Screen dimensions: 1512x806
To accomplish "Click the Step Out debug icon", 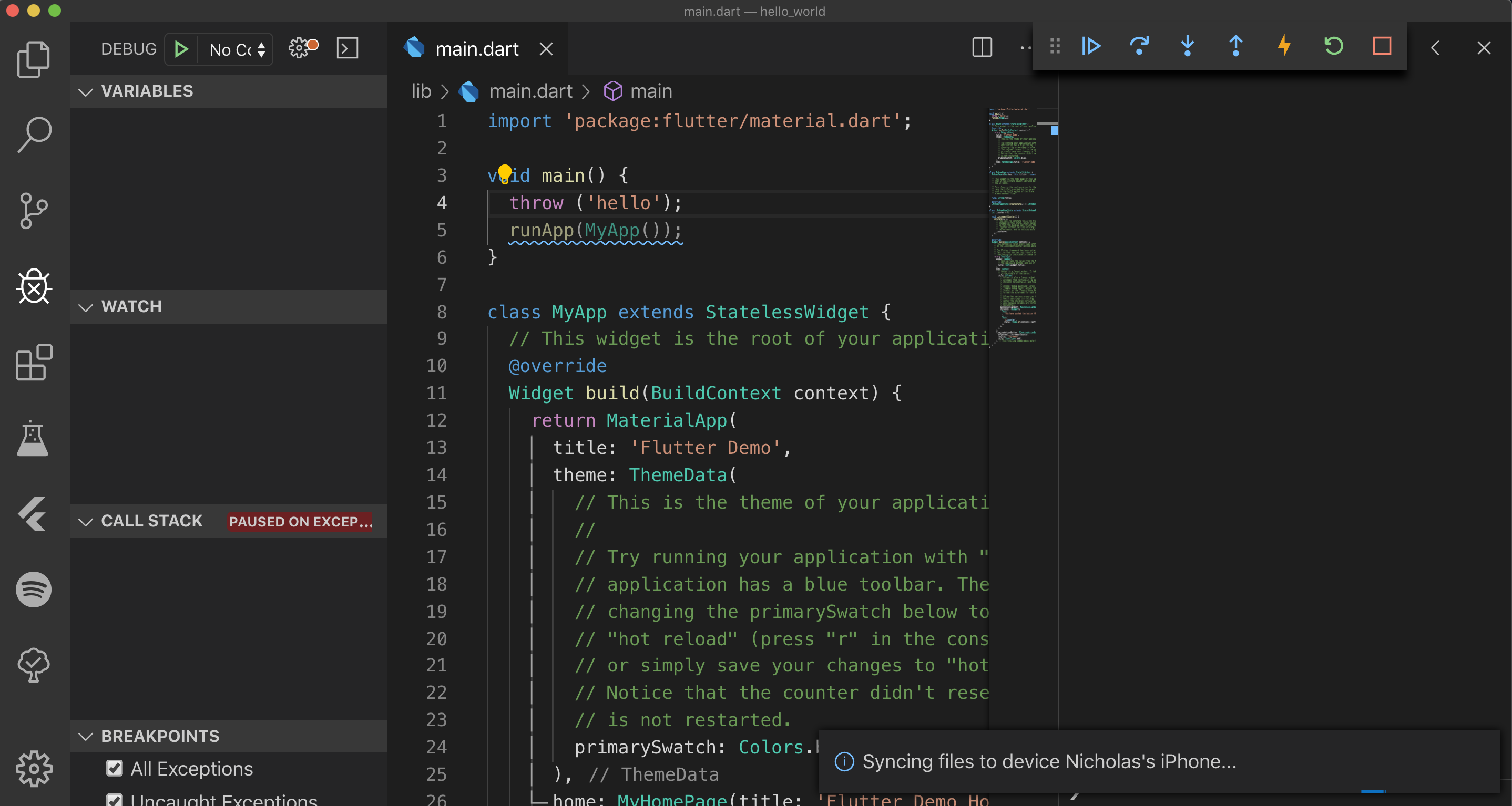I will click(1235, 46).
